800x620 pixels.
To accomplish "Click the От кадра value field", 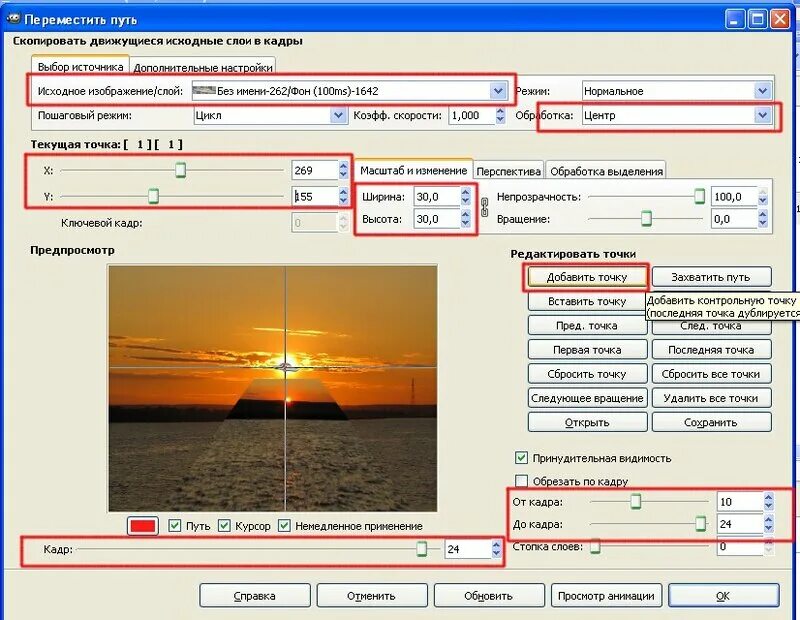I will [x=740, y=502].
